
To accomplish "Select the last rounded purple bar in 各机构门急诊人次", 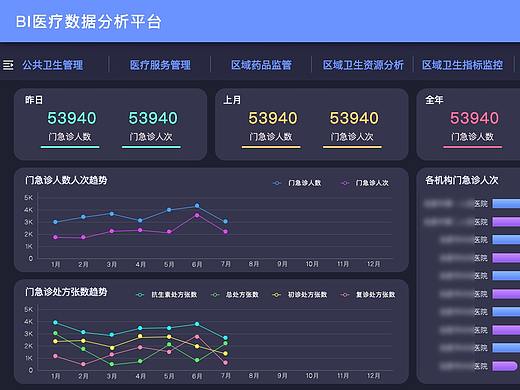I will click(505, 366).
